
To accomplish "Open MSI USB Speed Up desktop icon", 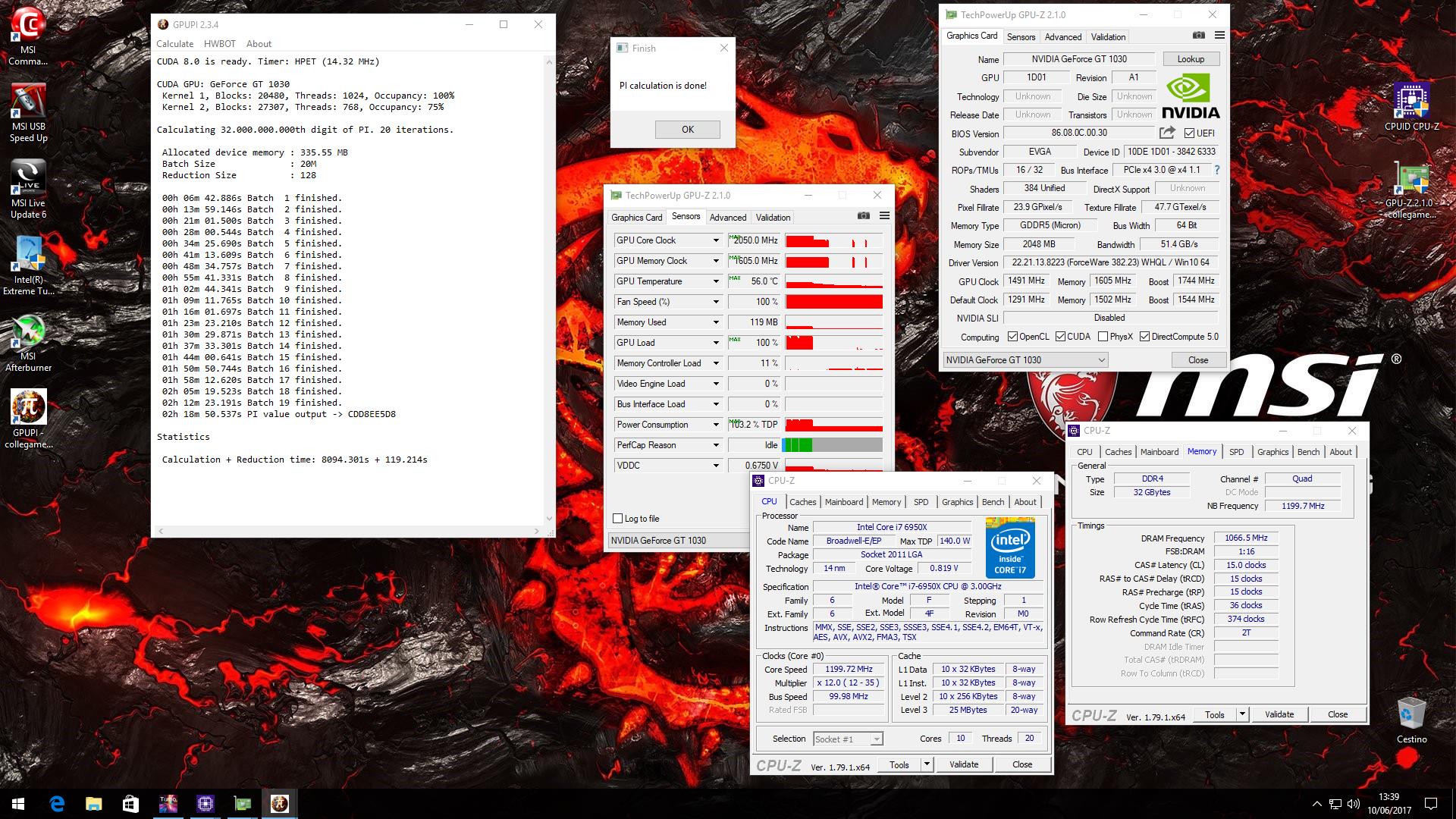I will [x=28, y=113].
